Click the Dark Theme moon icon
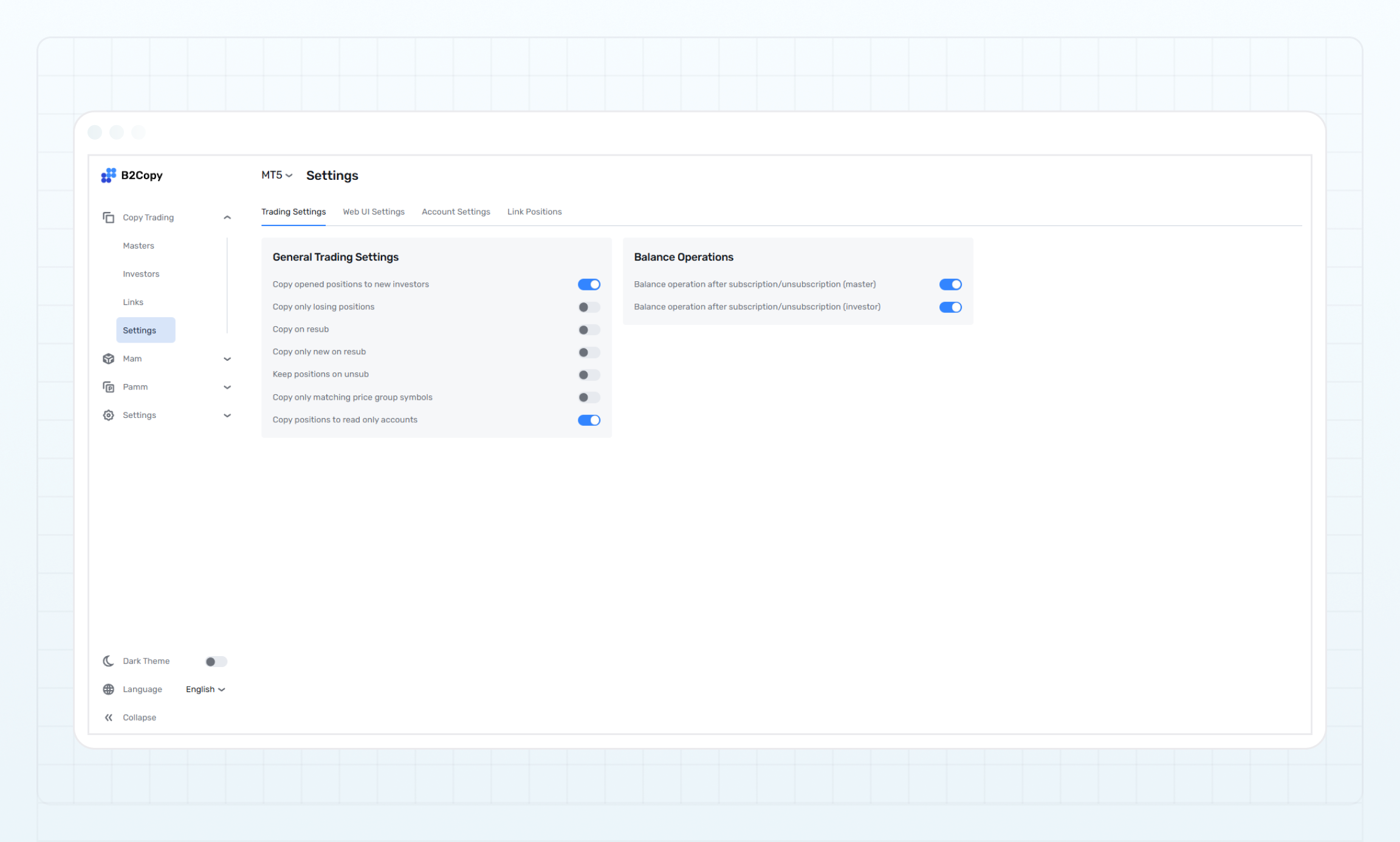 tap(108, 660)
